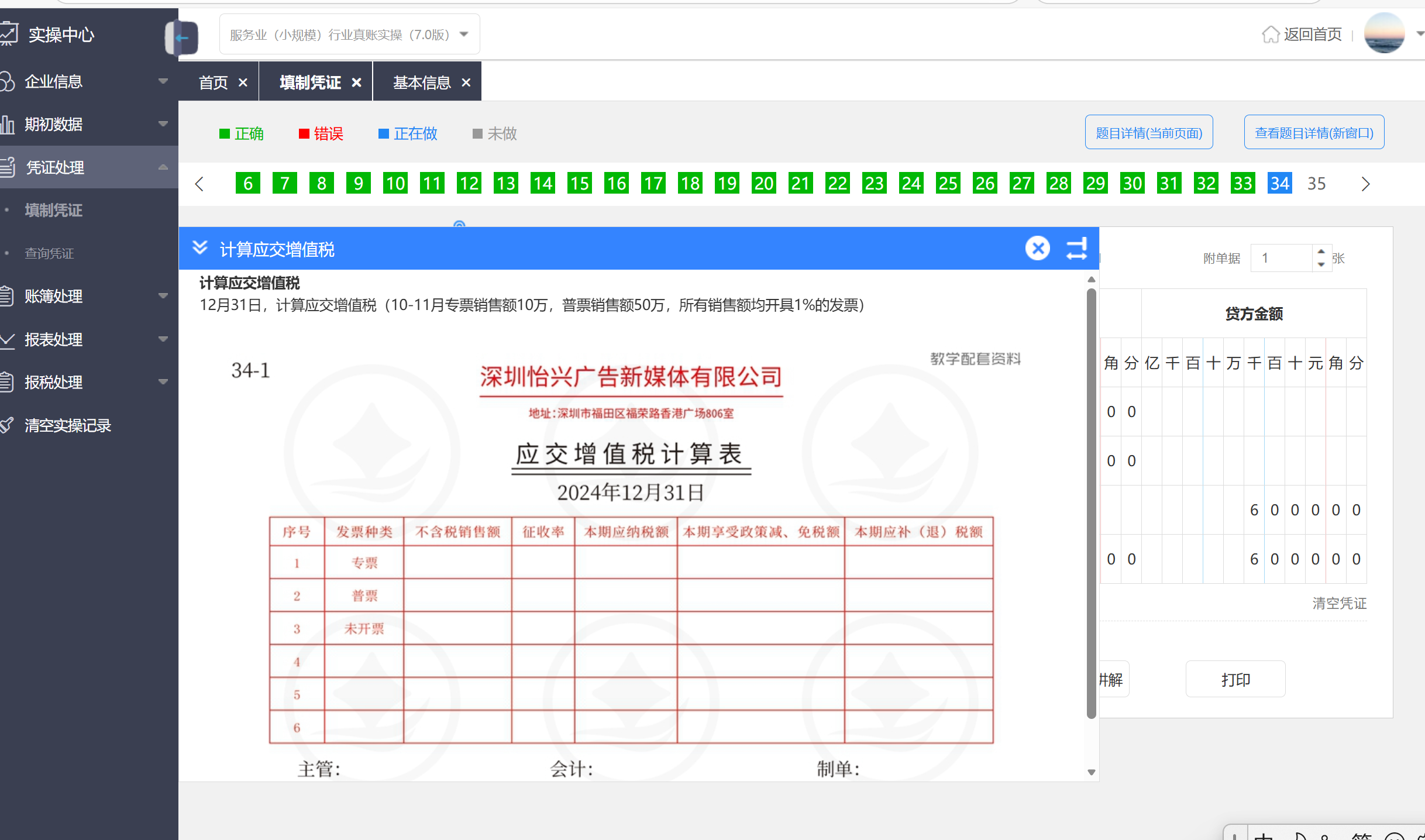The height and width of the screenshot is (840, 1425).
Task: Collapse panel using double chevron icon
Action: (200, 248)
